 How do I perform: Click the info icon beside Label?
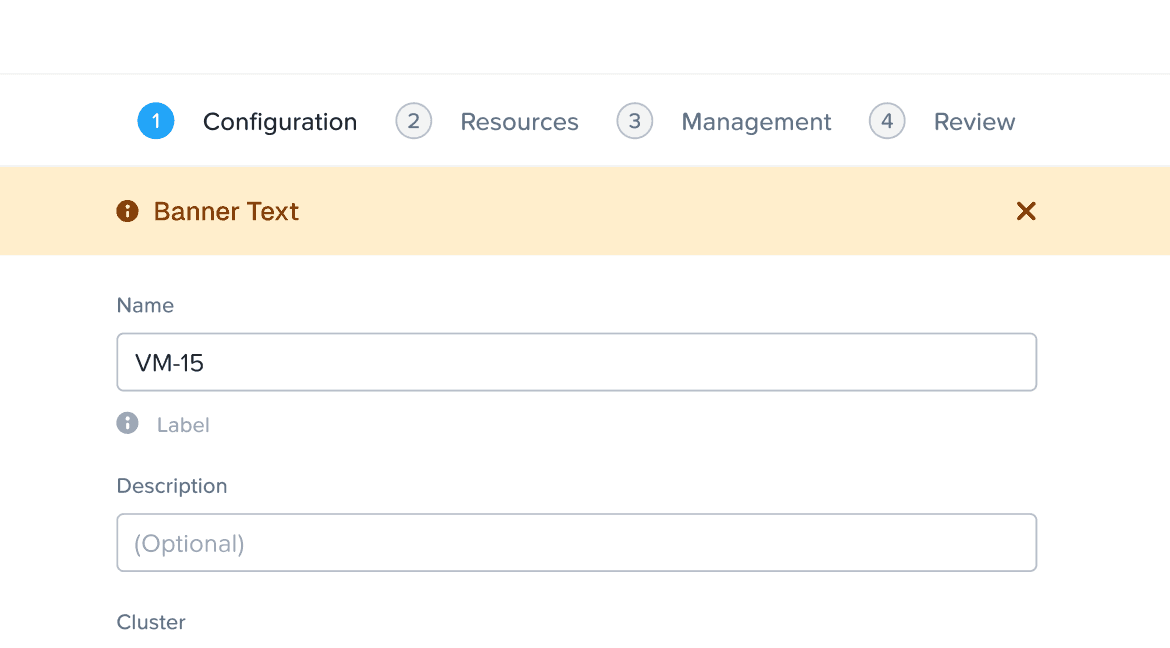click(x=127, y=423)
